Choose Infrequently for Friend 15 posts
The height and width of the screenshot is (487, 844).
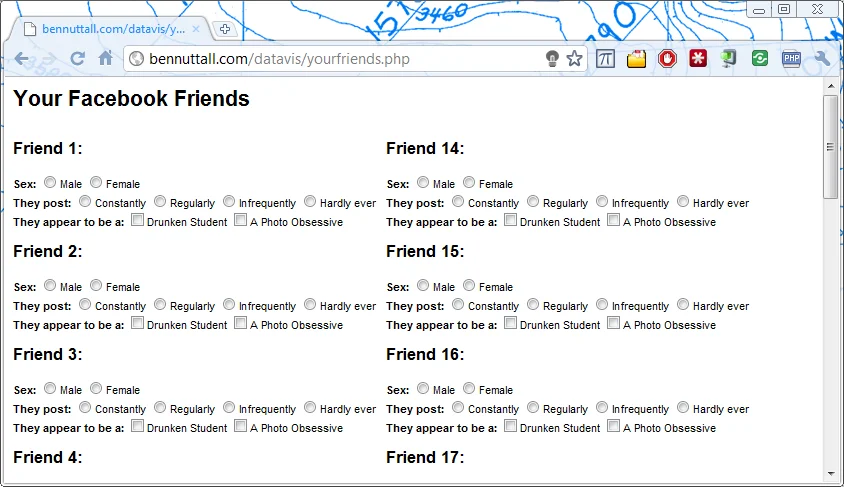point(602,304)
